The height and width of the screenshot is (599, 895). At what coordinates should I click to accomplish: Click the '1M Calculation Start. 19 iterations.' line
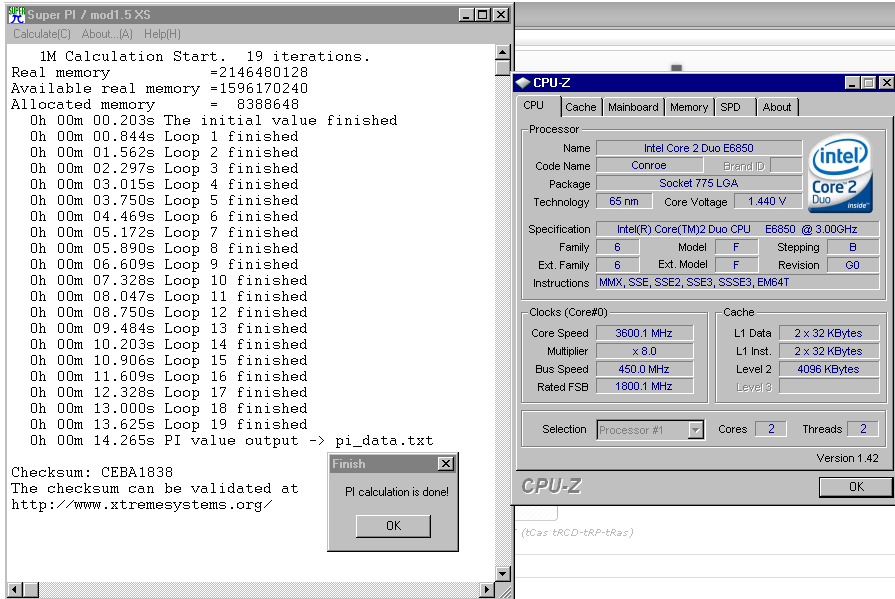(205, 57)
